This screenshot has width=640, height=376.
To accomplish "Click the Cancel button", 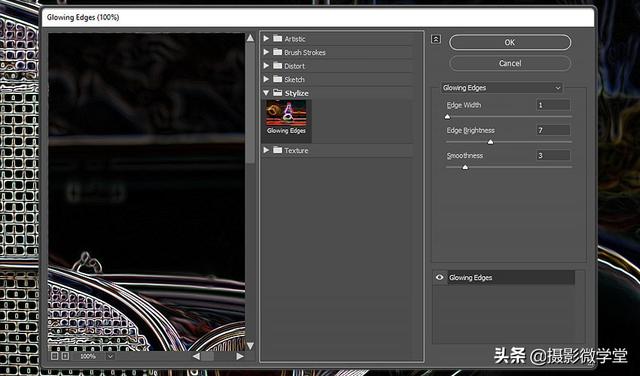I will [x=510, y=63].
